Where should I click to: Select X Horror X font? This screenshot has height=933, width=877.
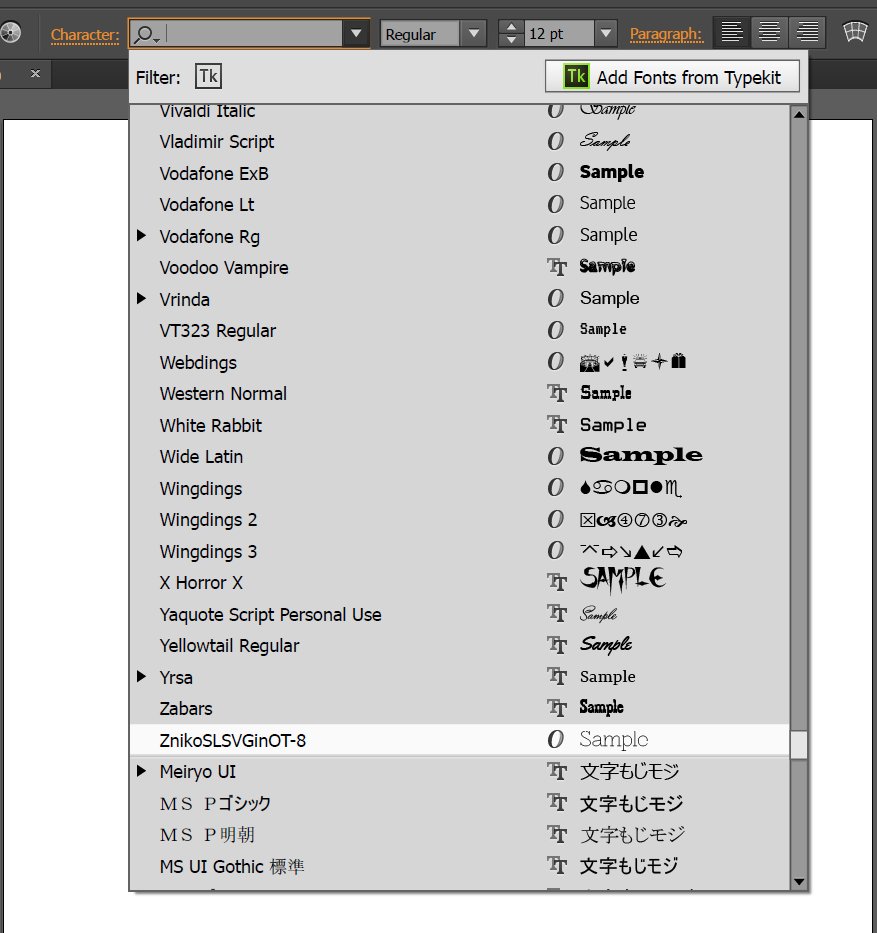point(459,583)
